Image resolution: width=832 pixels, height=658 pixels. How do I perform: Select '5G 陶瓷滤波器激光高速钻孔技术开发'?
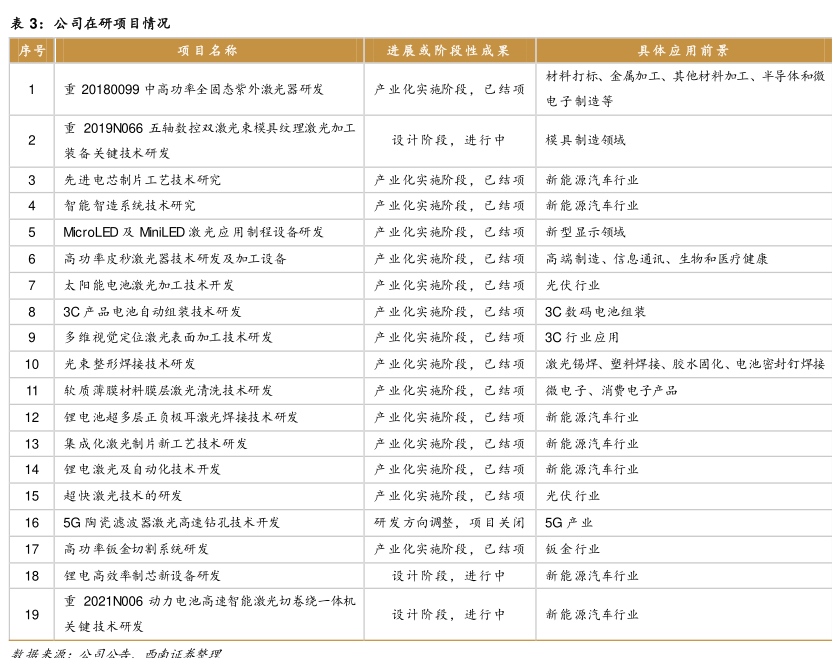click(x=171, y=522)
